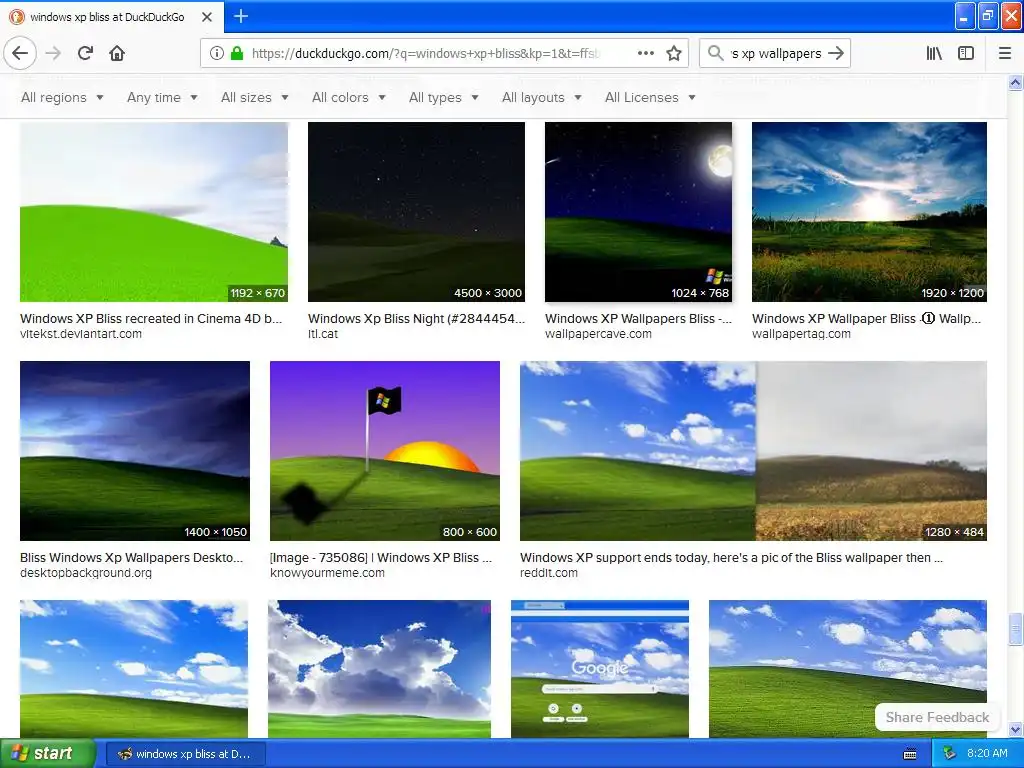
Task: Click the knowyourmeme.com source text
Action: click(327, 573)
